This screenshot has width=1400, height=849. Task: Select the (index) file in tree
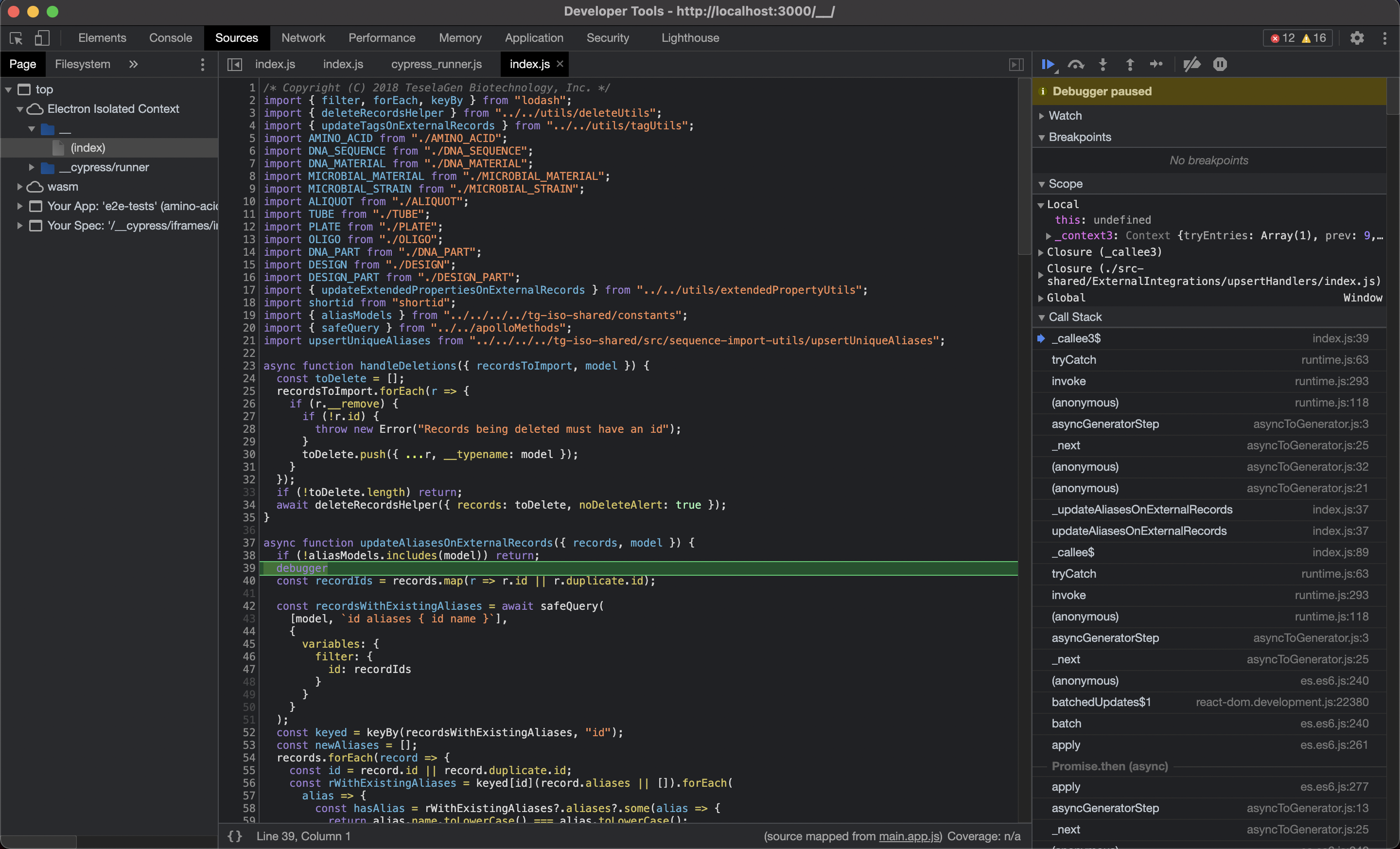click(87, 148)
